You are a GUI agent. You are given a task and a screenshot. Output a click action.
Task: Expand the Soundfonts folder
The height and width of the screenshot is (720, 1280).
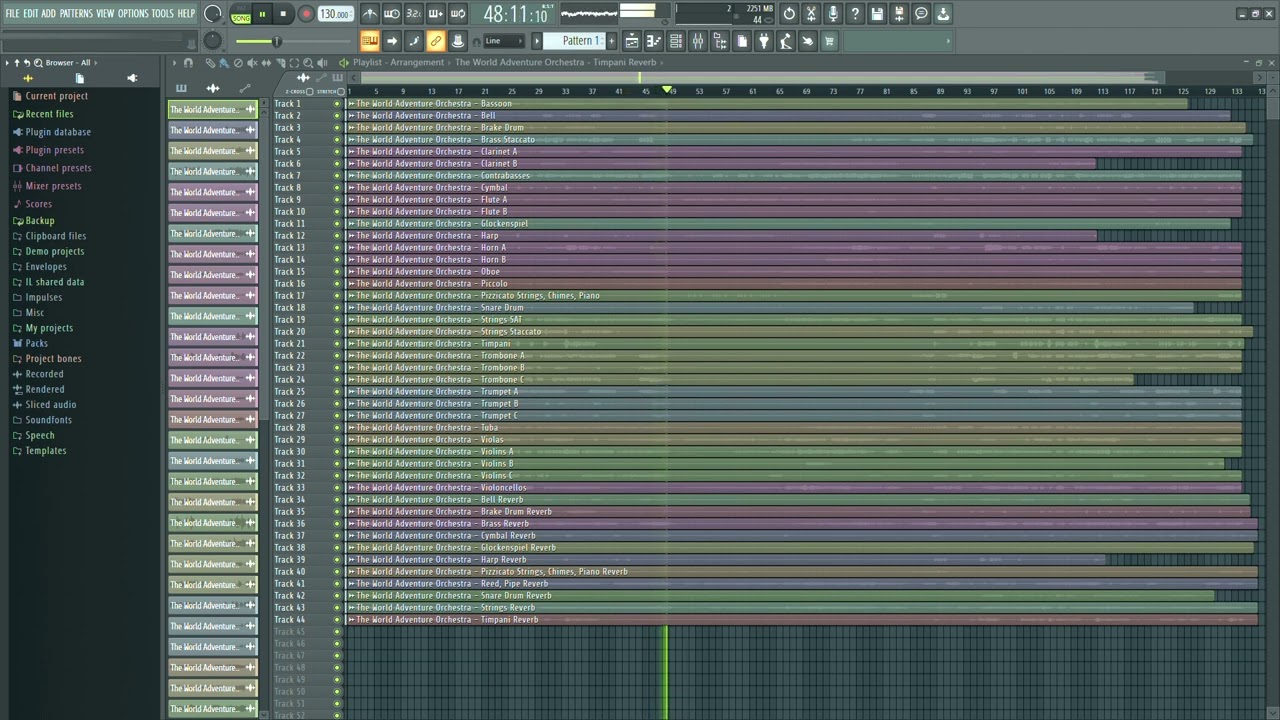pyautogui.click(x=48, y=420)
